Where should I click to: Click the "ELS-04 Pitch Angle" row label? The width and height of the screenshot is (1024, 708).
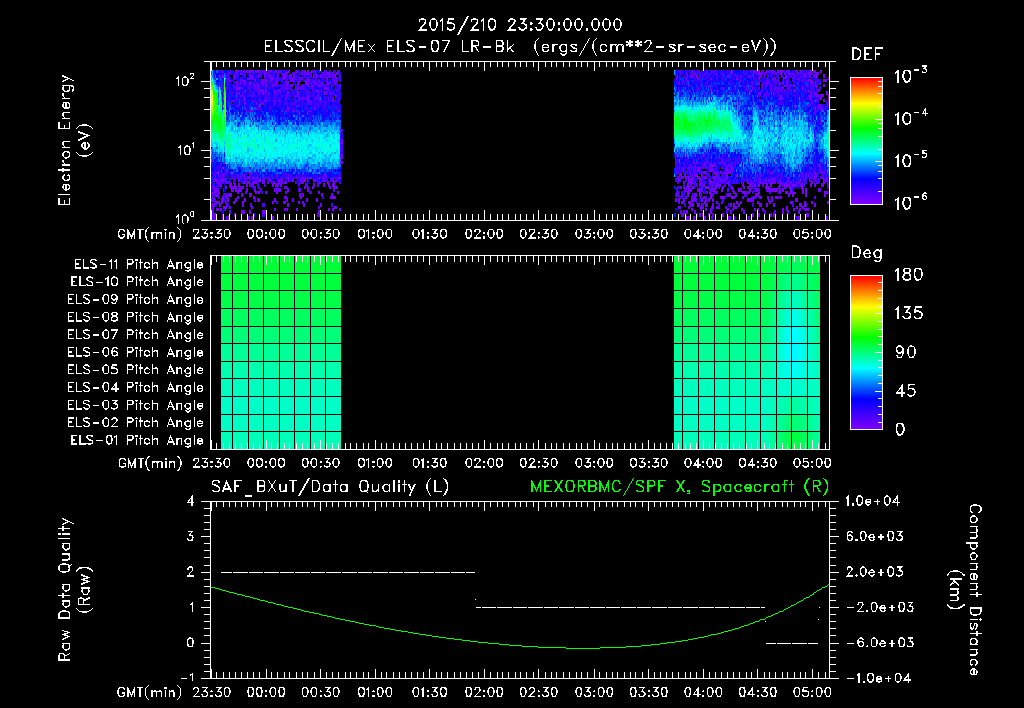pyautogui.click(x=136, y=388)
